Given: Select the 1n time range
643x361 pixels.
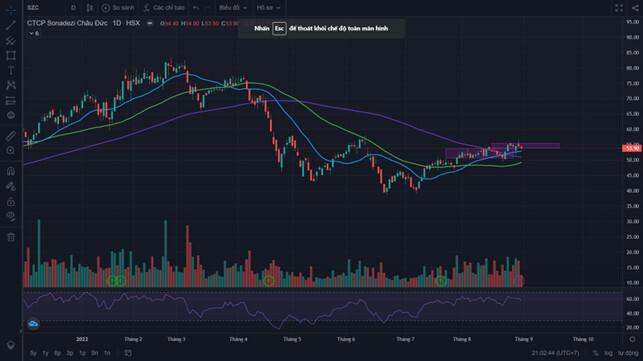Looking at the screenshot, I should pyautogui.click(x=107, y=353).
